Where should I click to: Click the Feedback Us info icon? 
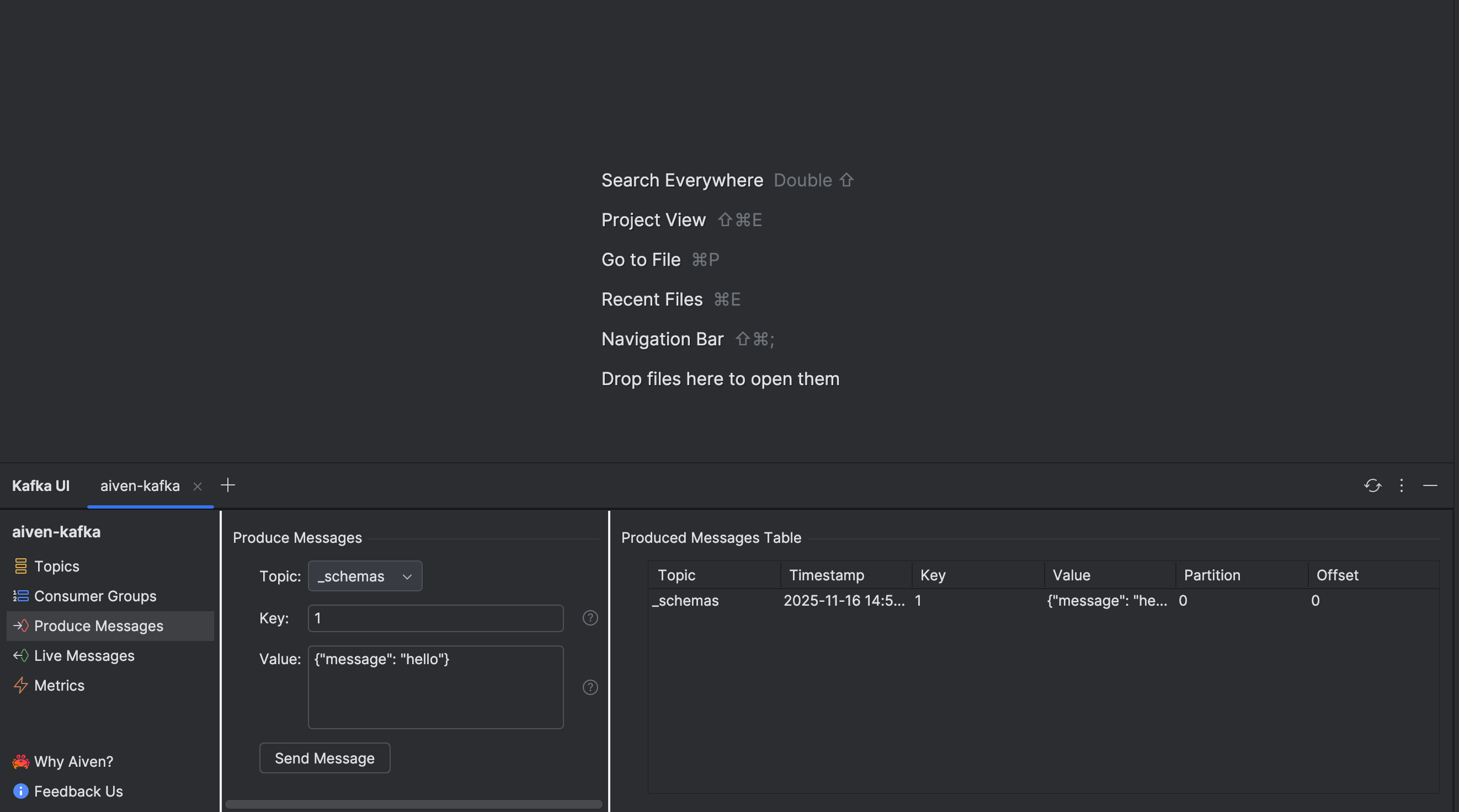20,790
